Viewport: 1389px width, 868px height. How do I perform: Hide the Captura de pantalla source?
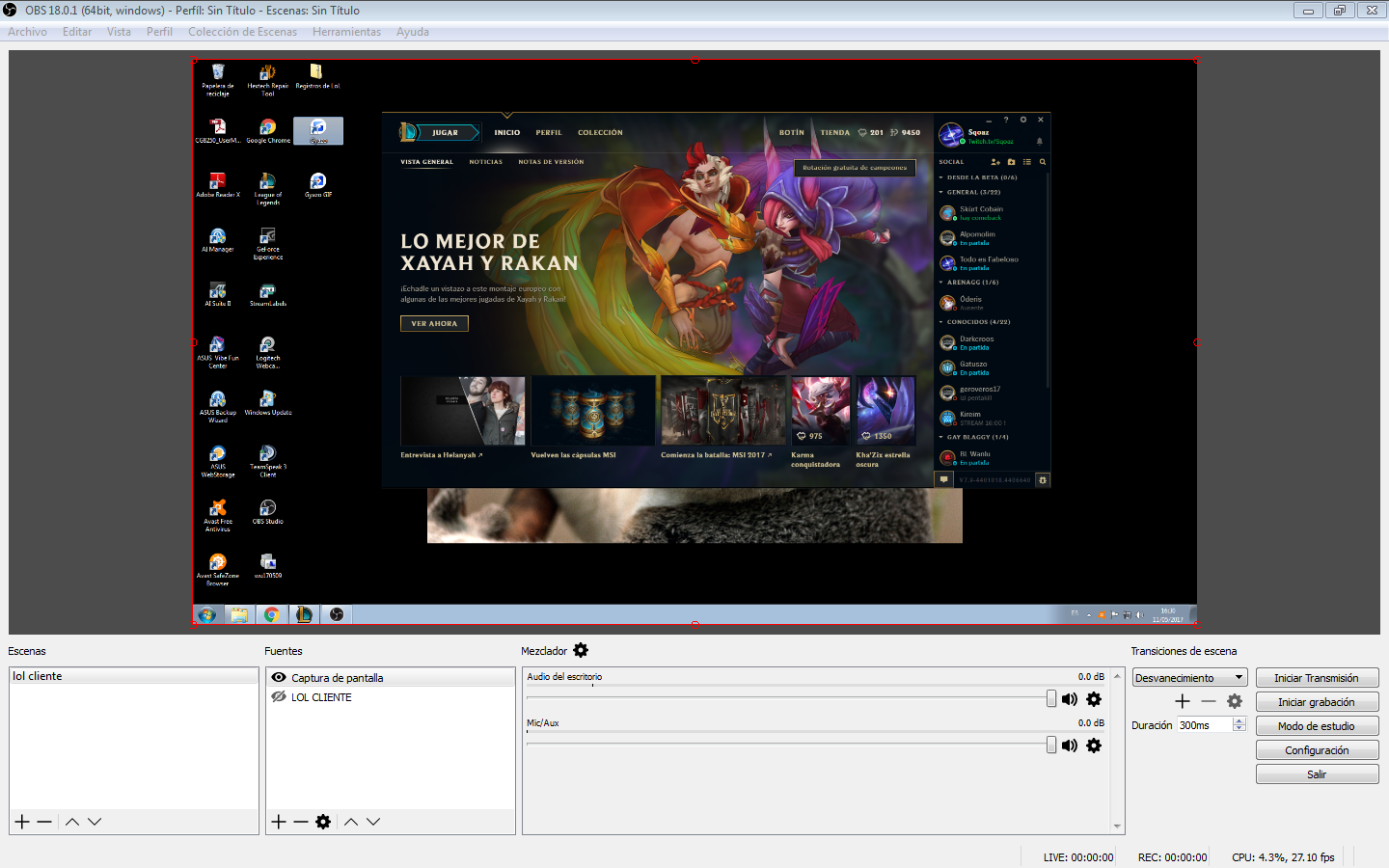279,678
